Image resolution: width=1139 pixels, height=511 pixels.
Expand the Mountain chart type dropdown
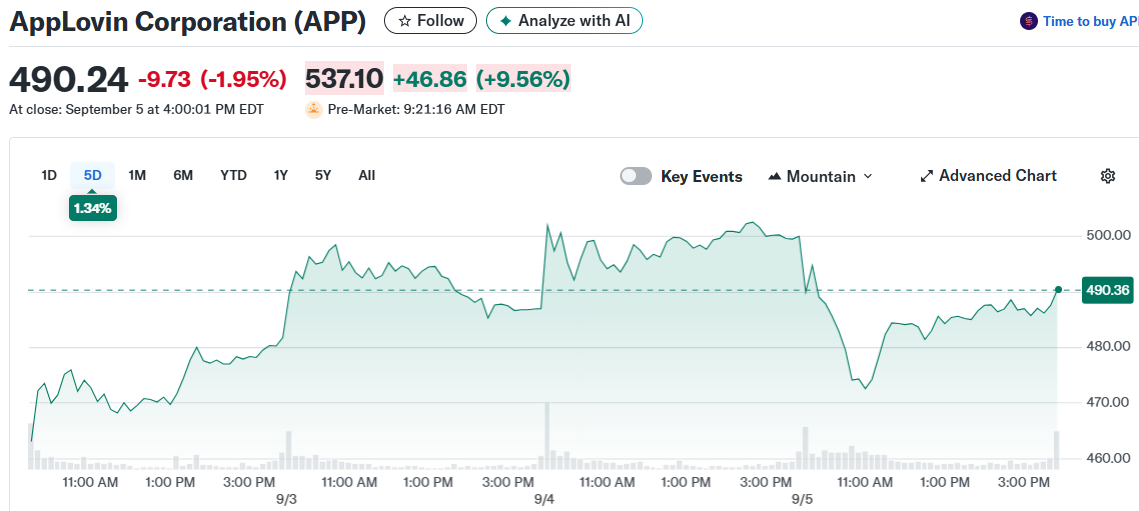pyautogui.click(x=819, y=176)
